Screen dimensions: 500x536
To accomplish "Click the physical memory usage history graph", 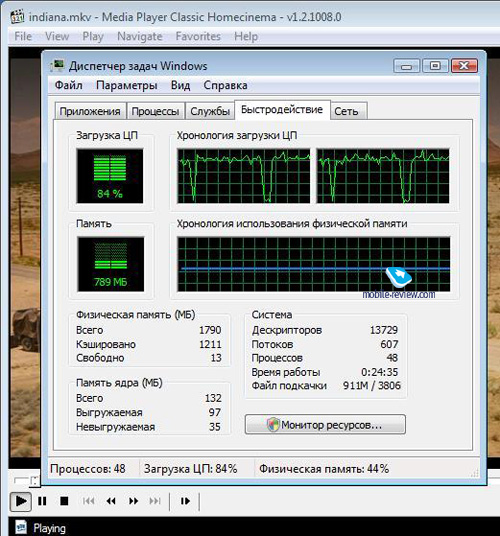I will click(x=313, y=264).
